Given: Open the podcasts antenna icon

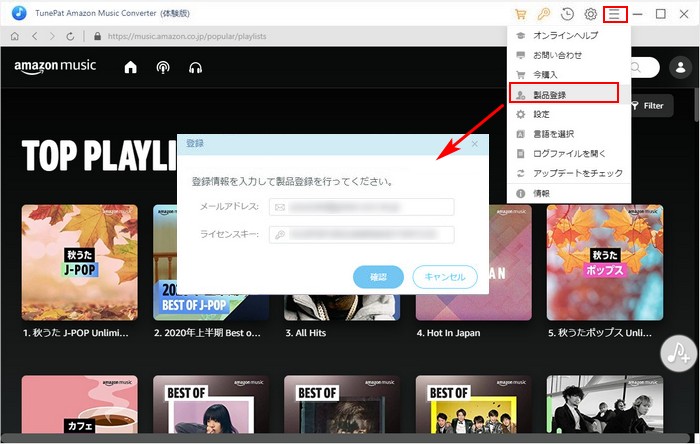Looking at the screenshot, I should [163, 67].
